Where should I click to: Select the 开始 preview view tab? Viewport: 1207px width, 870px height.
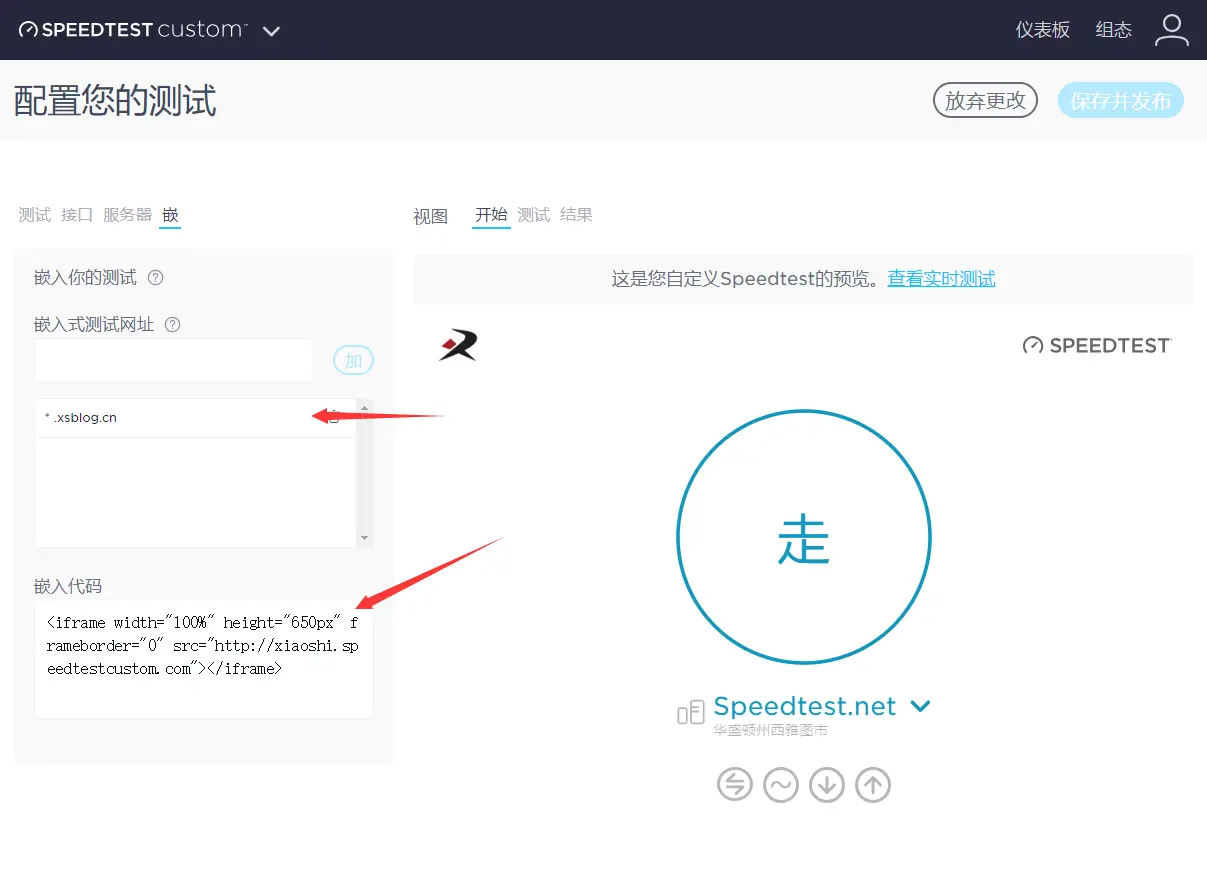[x=491, y=215]
